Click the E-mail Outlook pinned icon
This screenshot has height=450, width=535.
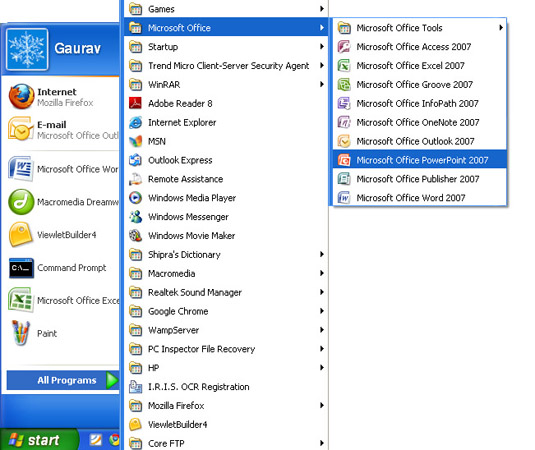[20, 129]
